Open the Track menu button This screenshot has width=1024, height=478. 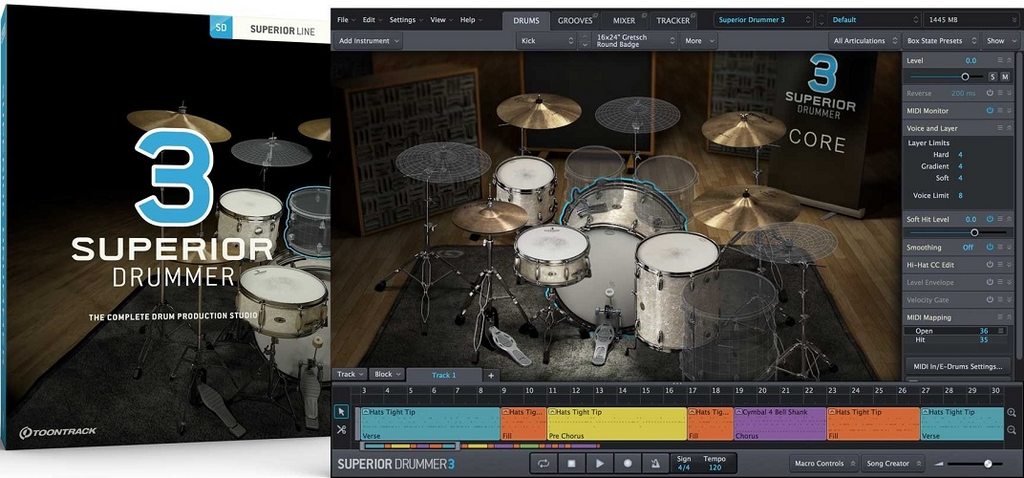[x=350, y=374]
